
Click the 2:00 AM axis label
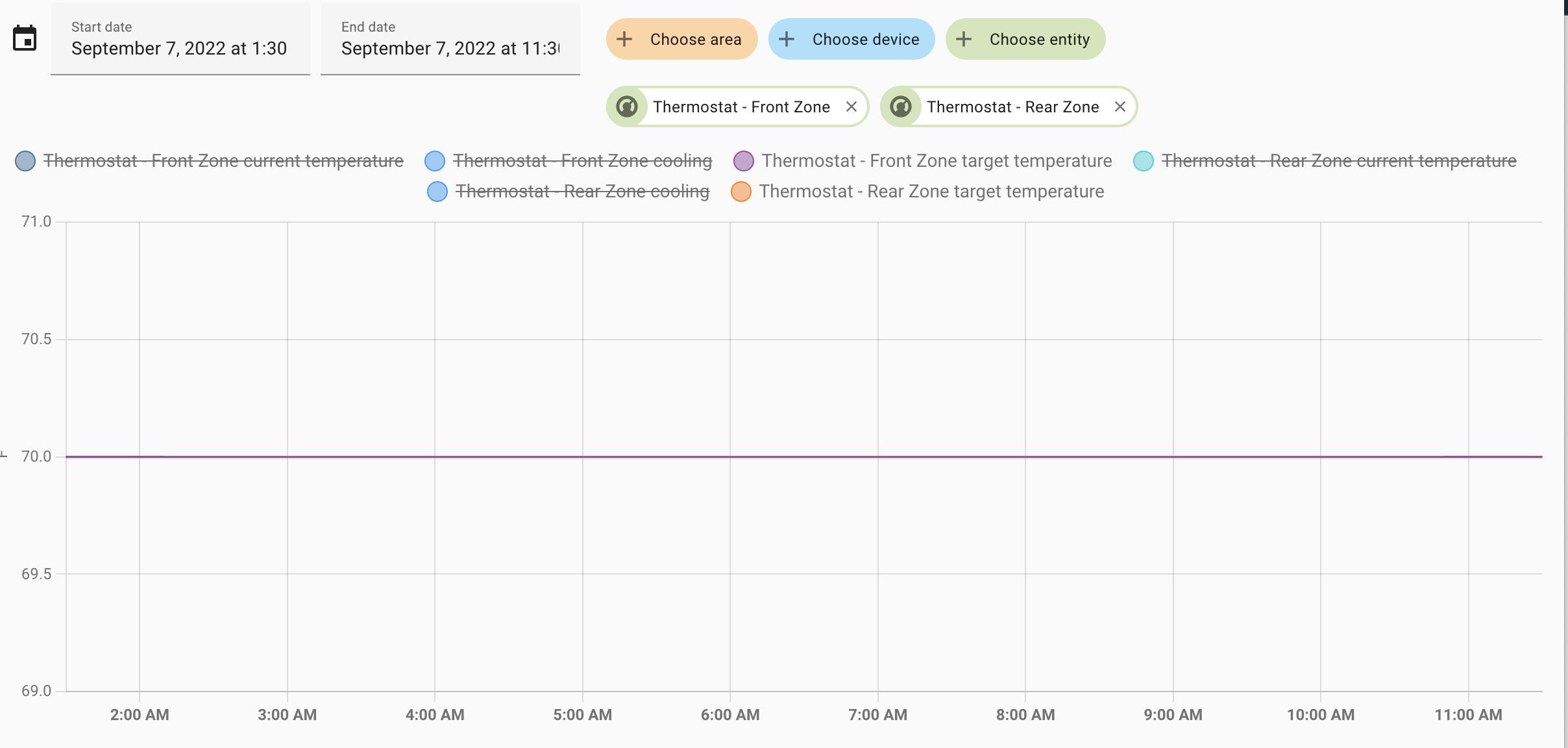pyautogui.click(x=140, y=715)
